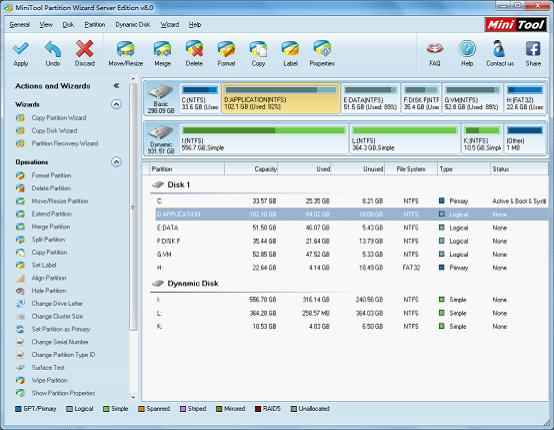
Task: Open the View menu
Action: (46, 25)
